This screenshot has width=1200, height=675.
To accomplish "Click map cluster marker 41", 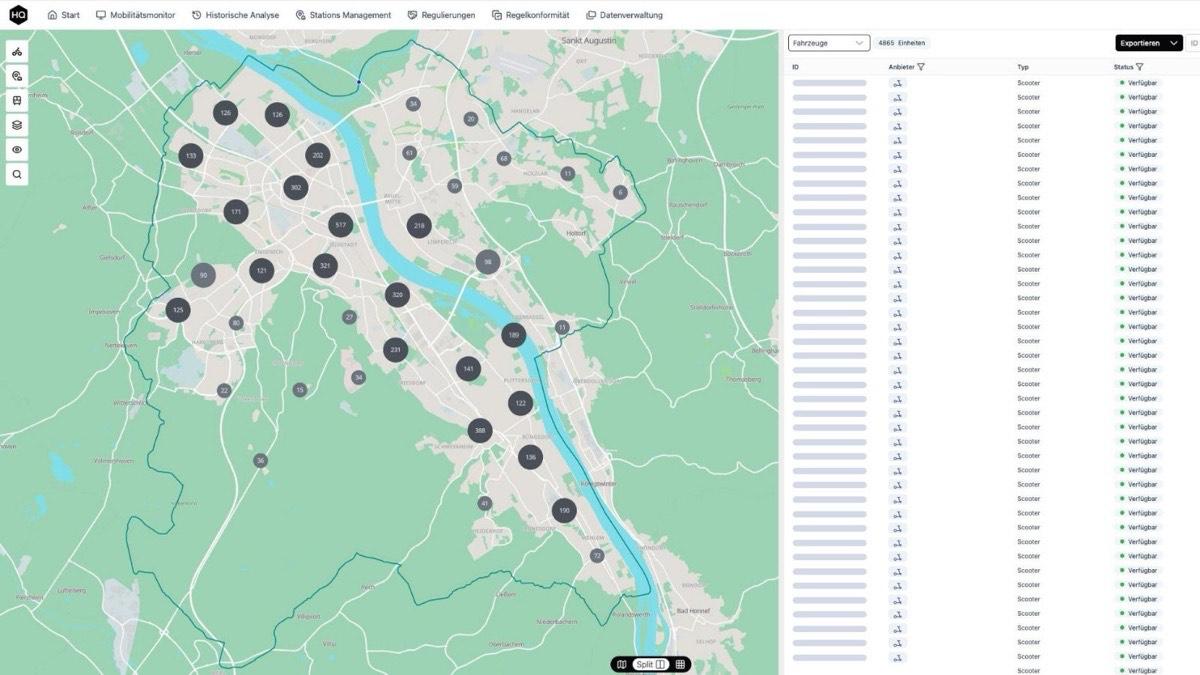I will click(485, 503).
